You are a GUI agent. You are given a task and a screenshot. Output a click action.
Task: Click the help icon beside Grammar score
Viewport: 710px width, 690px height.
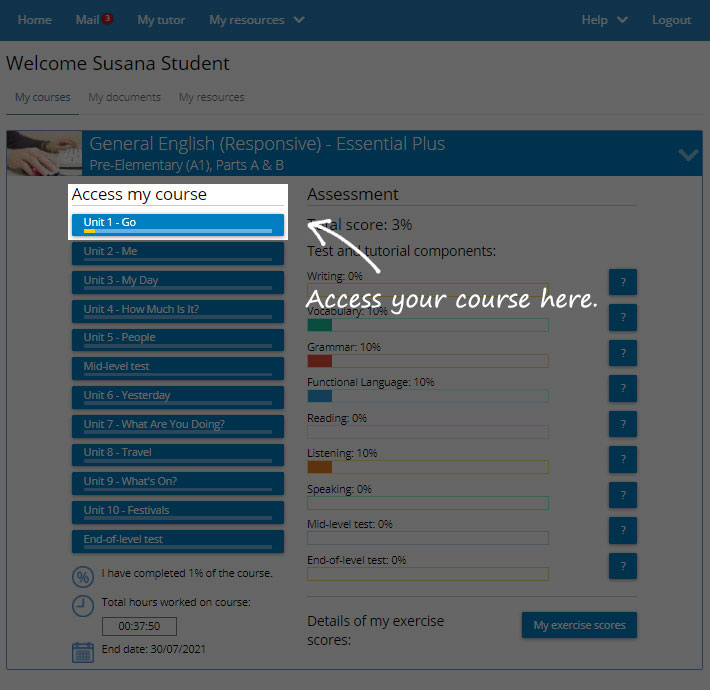(622, 353)
